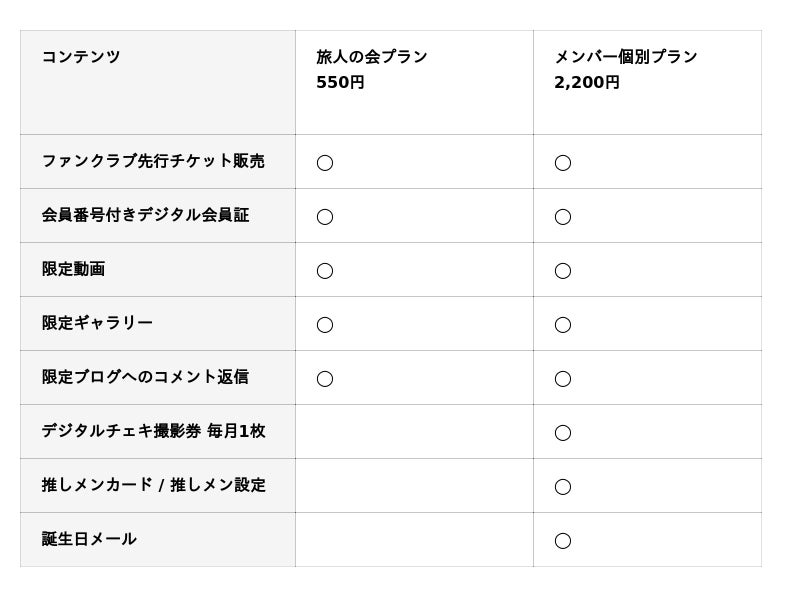Screen dimensions: 800x597
Task: Click circle for ファンクラブ先行チケット販売 in 旅人の会プラン column
Action: [325, 162]
